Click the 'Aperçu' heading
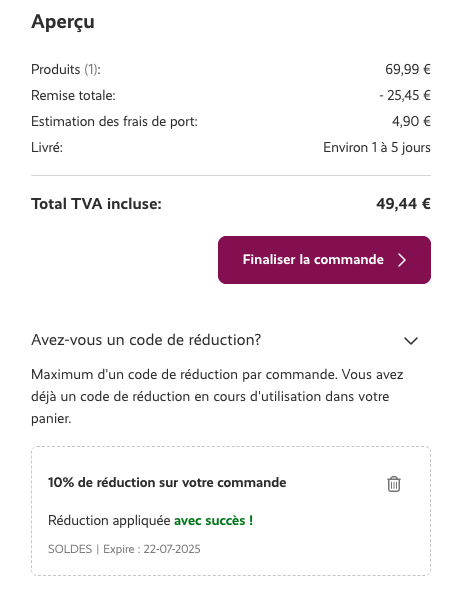474x589 pixels. click(x=63, y=21)
